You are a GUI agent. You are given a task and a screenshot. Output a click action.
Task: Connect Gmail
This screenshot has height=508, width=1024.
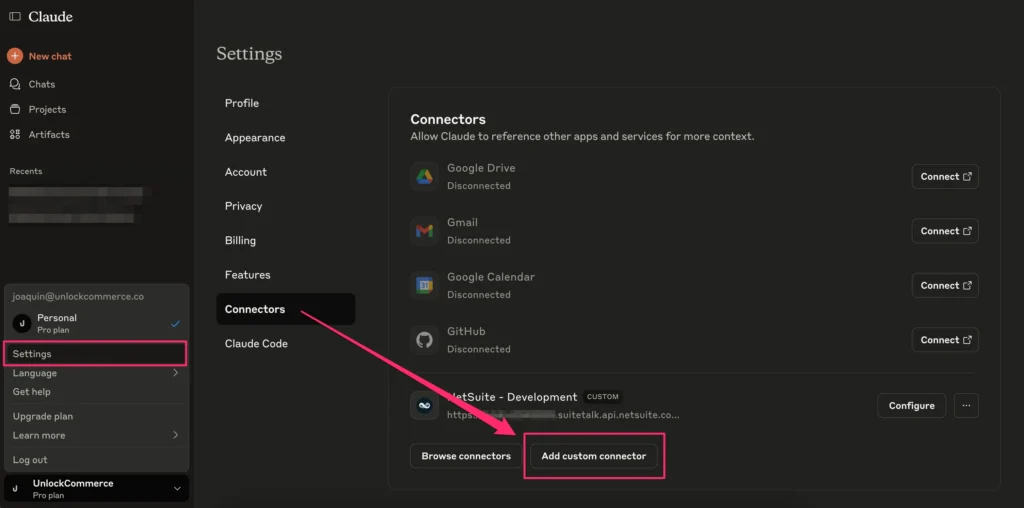(945, 231)
